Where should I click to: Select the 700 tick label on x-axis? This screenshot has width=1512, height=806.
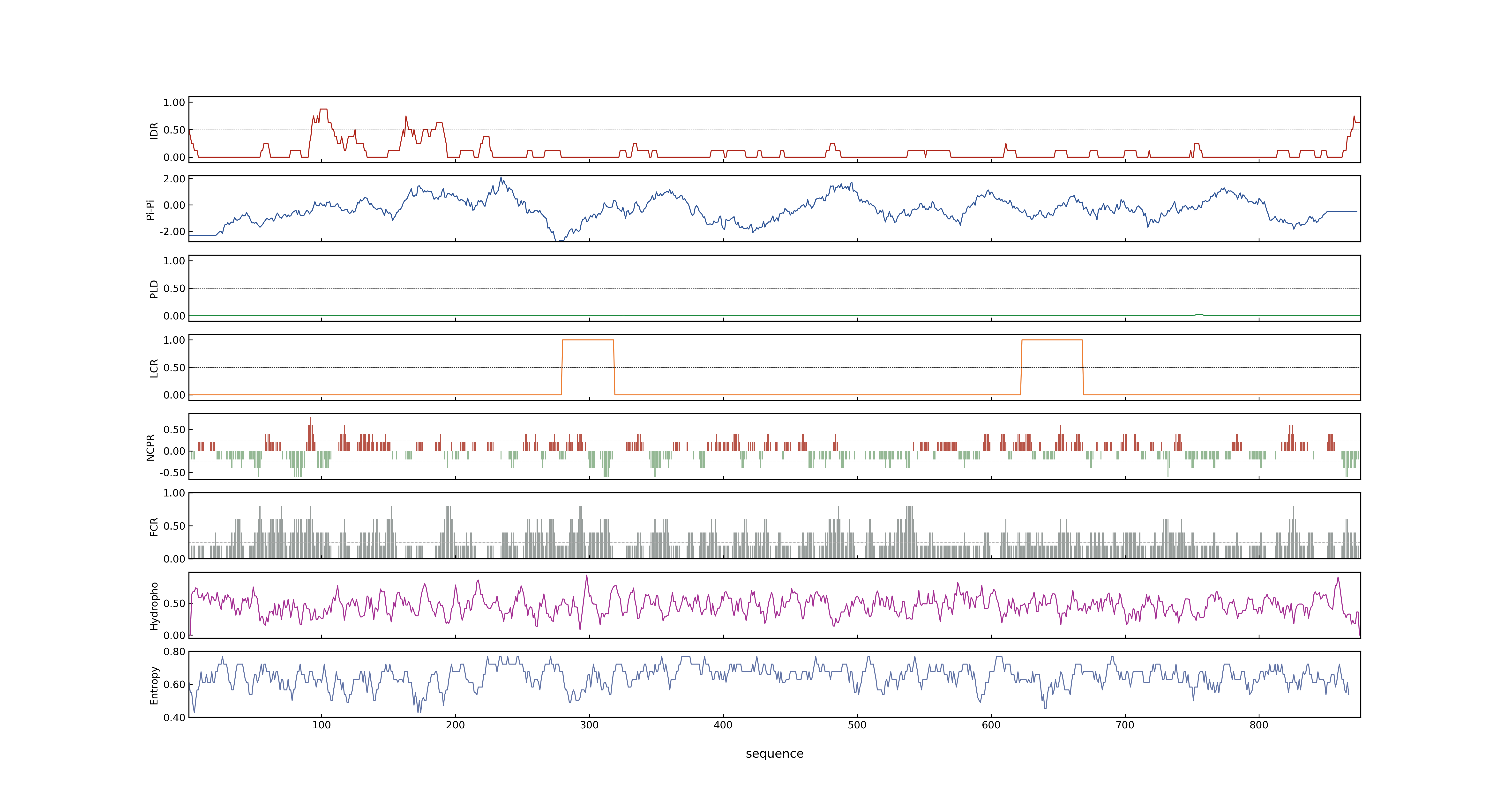coord(1125,725)
